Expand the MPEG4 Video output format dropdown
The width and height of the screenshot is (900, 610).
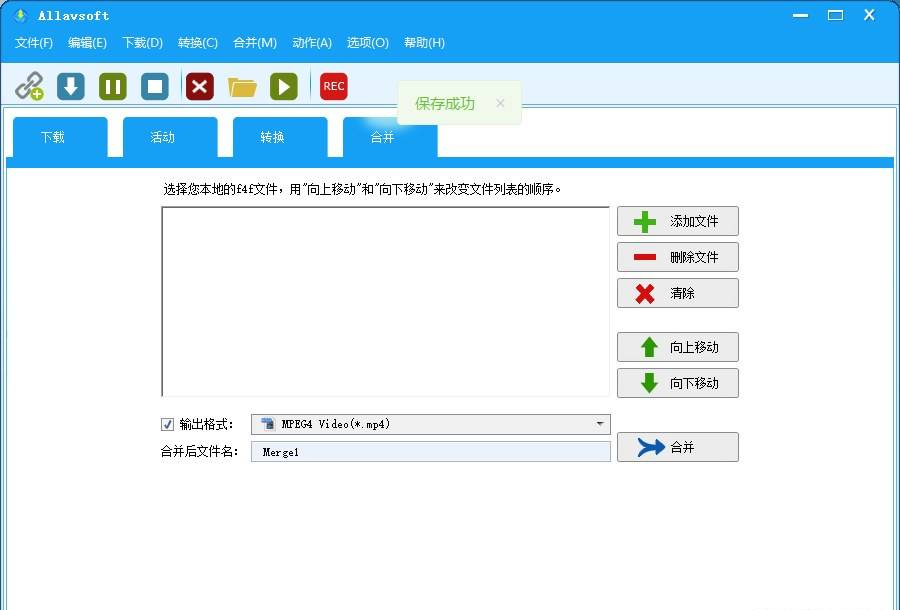(431, 424)
